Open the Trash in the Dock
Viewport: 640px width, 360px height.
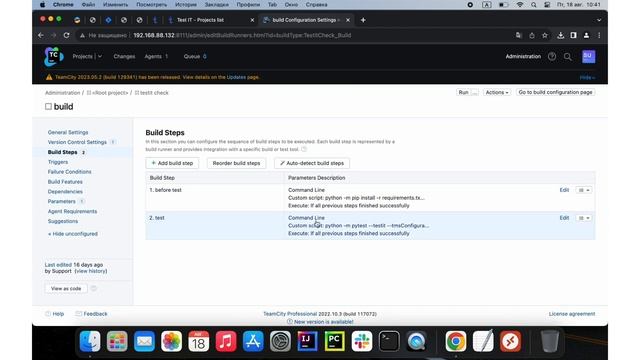click(x=550, y=341)
